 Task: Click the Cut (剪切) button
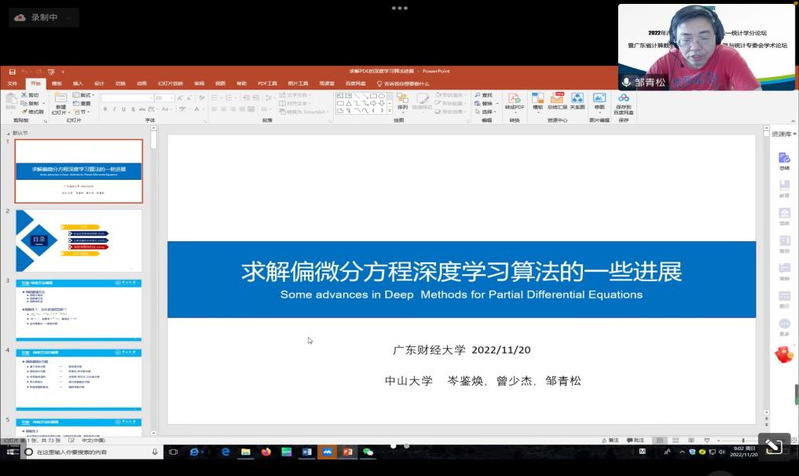[30, 95]
